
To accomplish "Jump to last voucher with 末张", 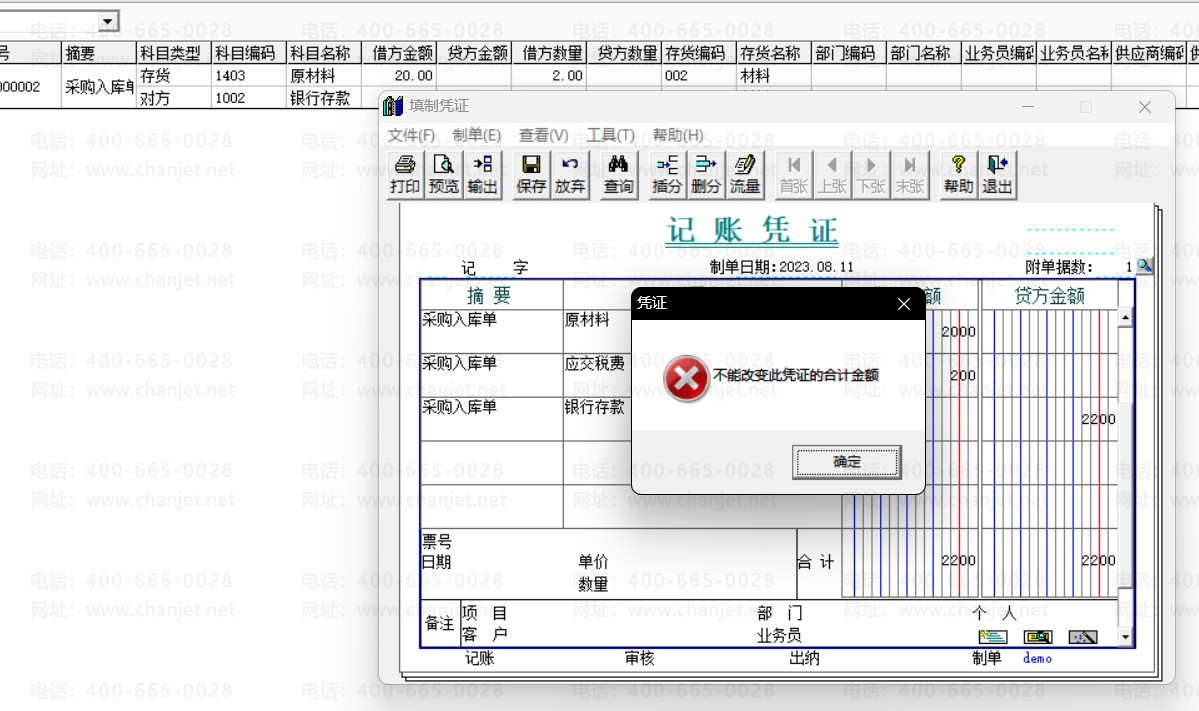I will (910, 174).
